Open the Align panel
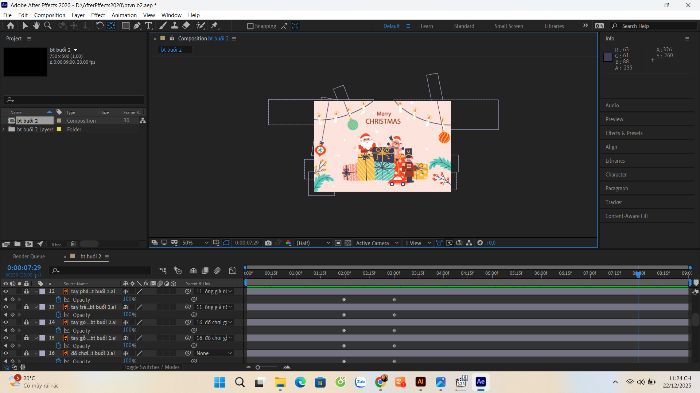Screen dimensions: 700x393 (611, 147)
